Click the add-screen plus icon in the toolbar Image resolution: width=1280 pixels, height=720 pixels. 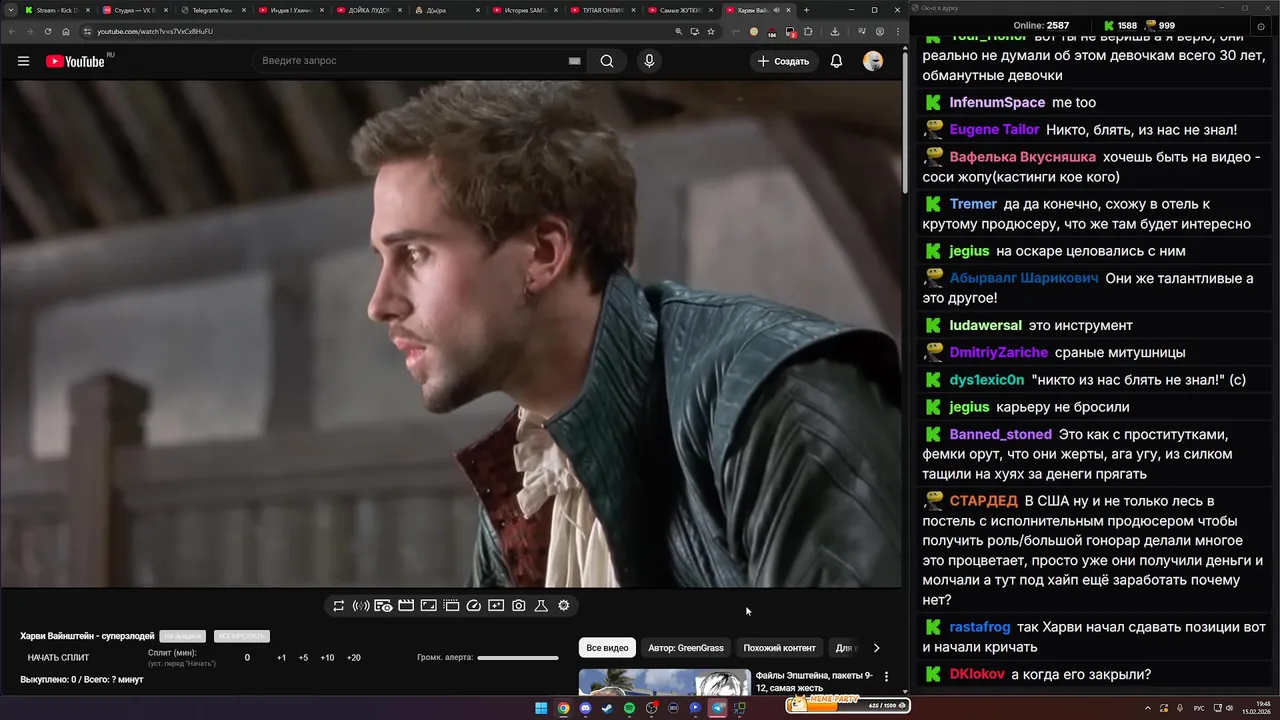496,606
